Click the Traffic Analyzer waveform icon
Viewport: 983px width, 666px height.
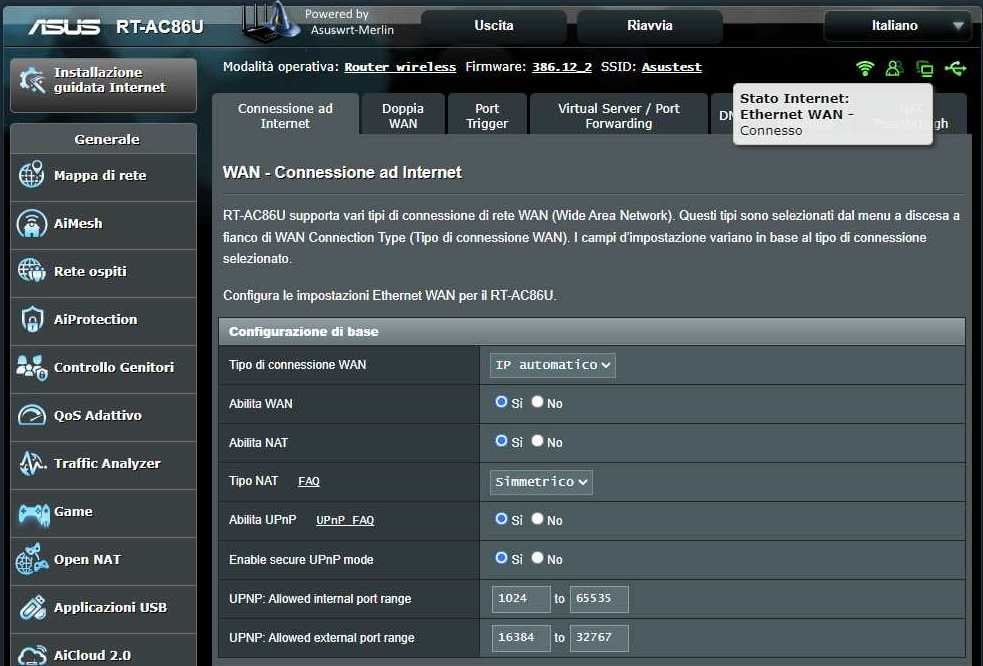pyautogui.click(x=32, y=463)
